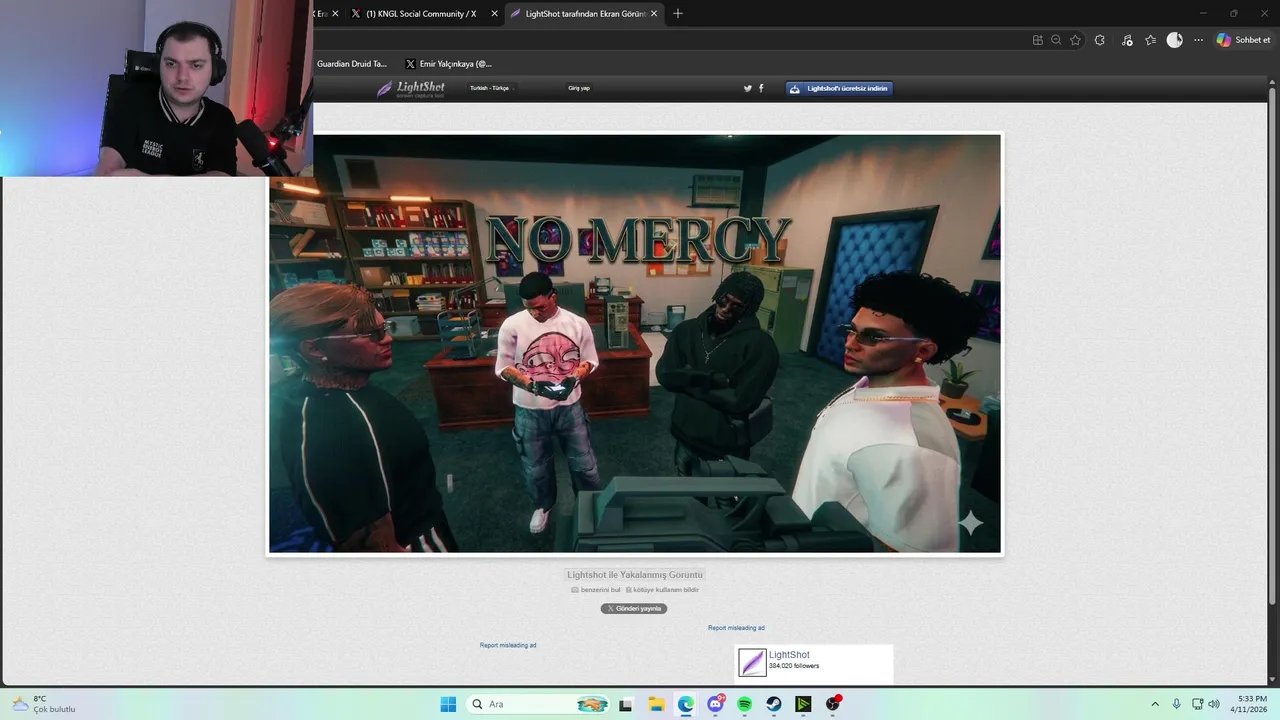This screenshot has width=1280, height=720.
Task: Open the media control music note icon
Action: point(1127,40)
